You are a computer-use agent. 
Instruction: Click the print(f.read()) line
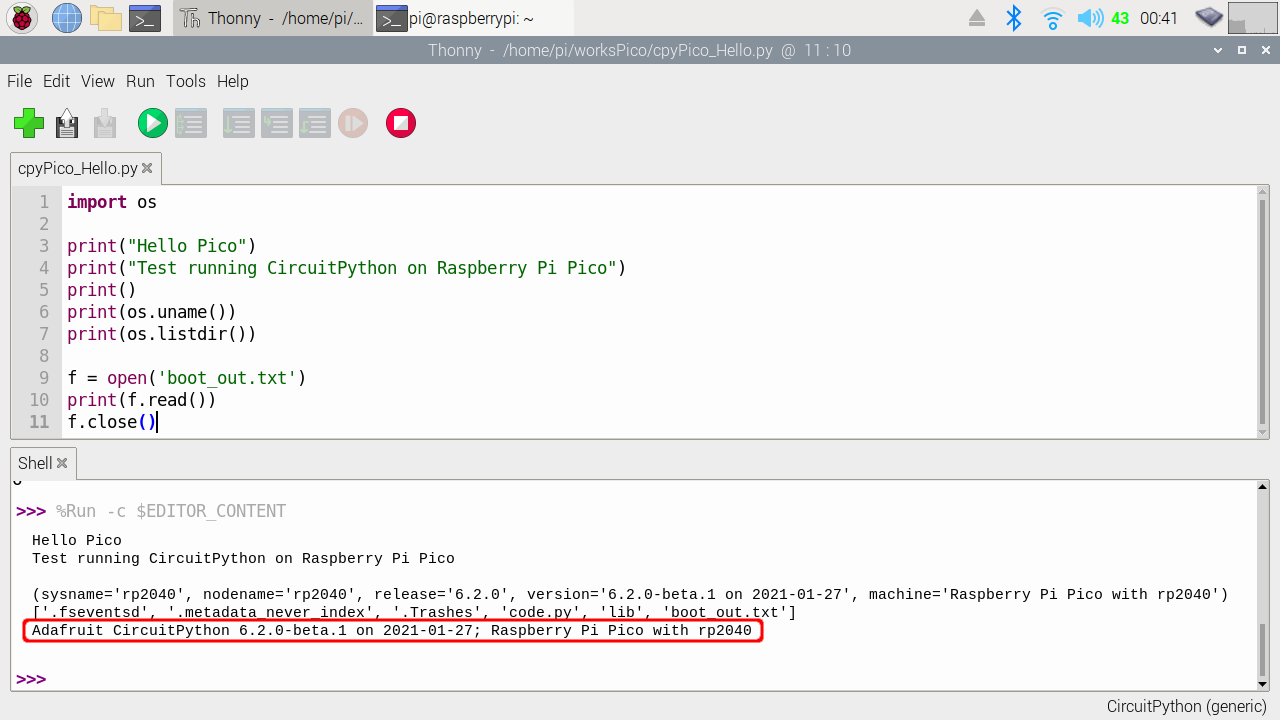(x=142, y=400)
